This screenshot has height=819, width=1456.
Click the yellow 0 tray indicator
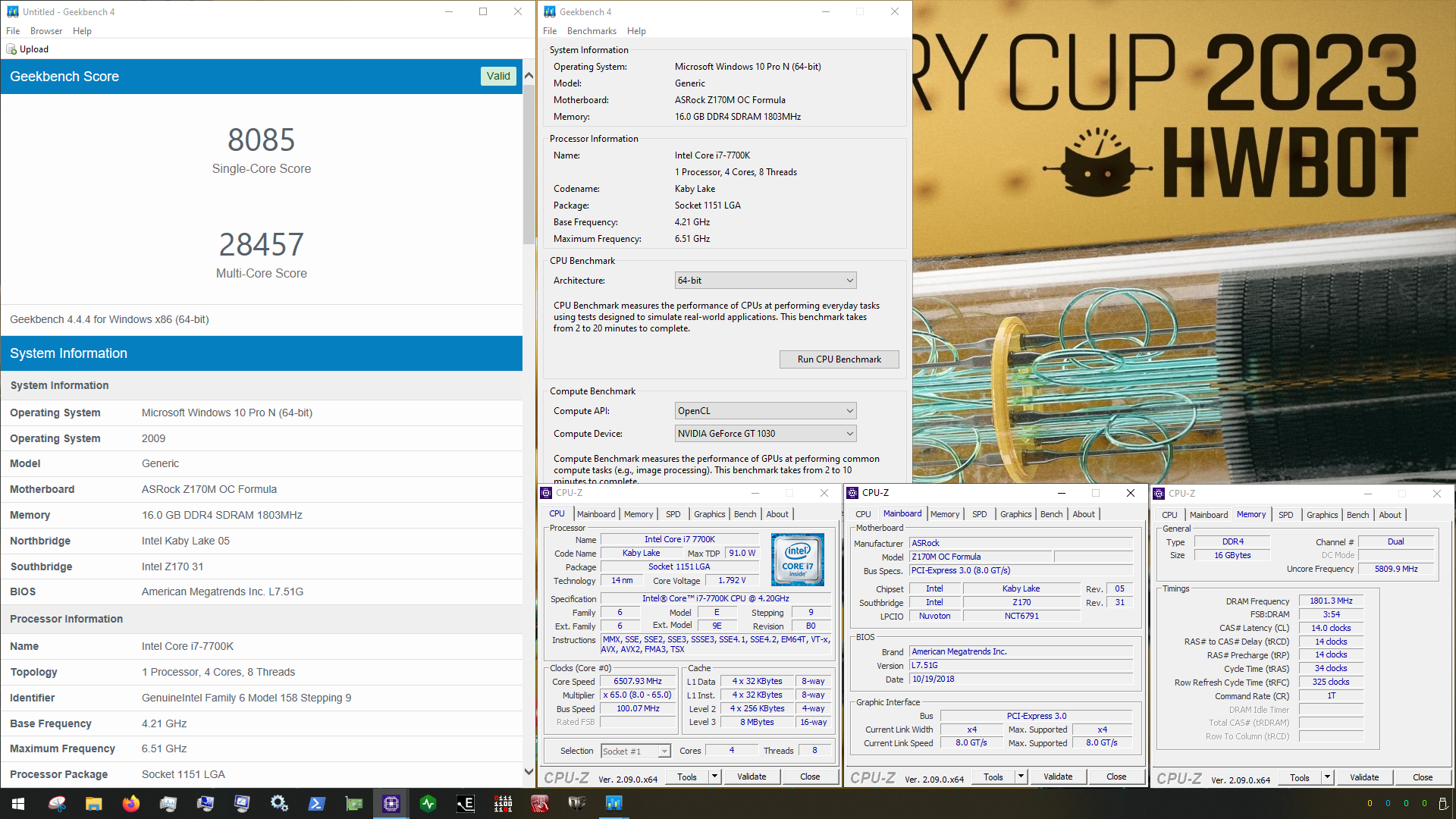click(1370, 804)
